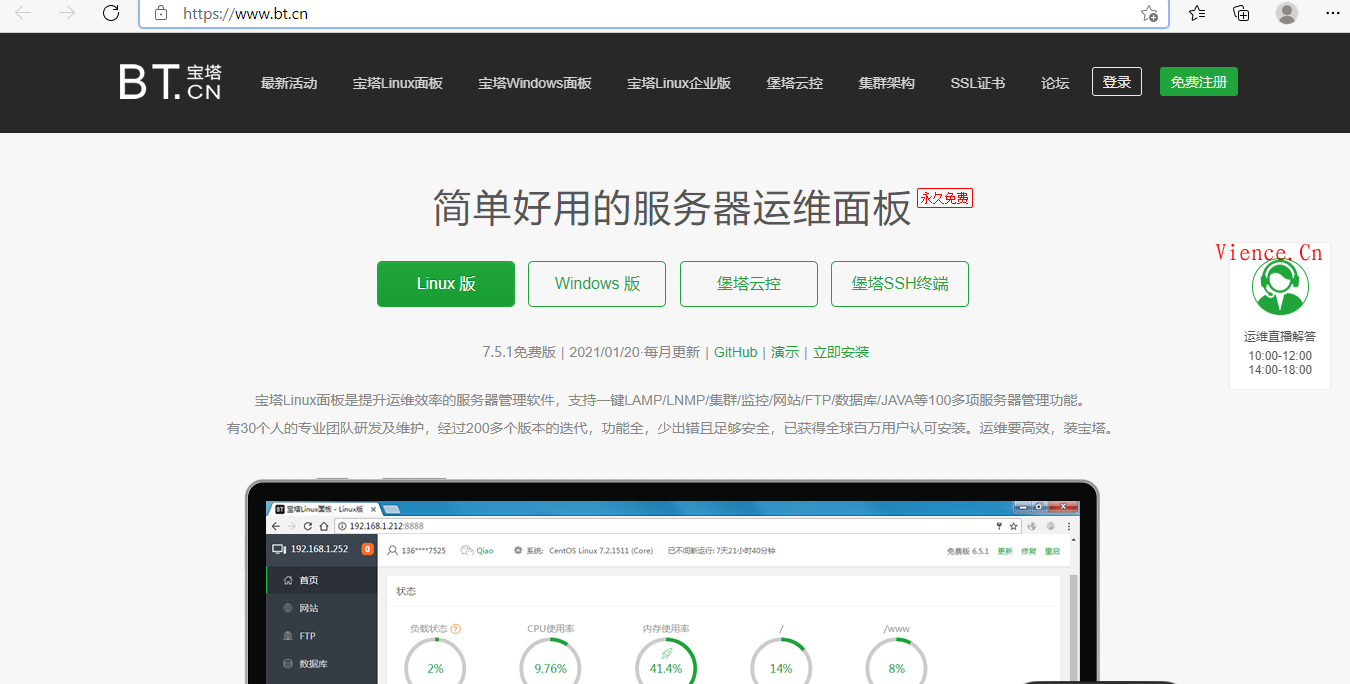Open the GitHub link
The height and width of the screenshot is (684, 1350).
pyautogui.click(x=735, y=352)
